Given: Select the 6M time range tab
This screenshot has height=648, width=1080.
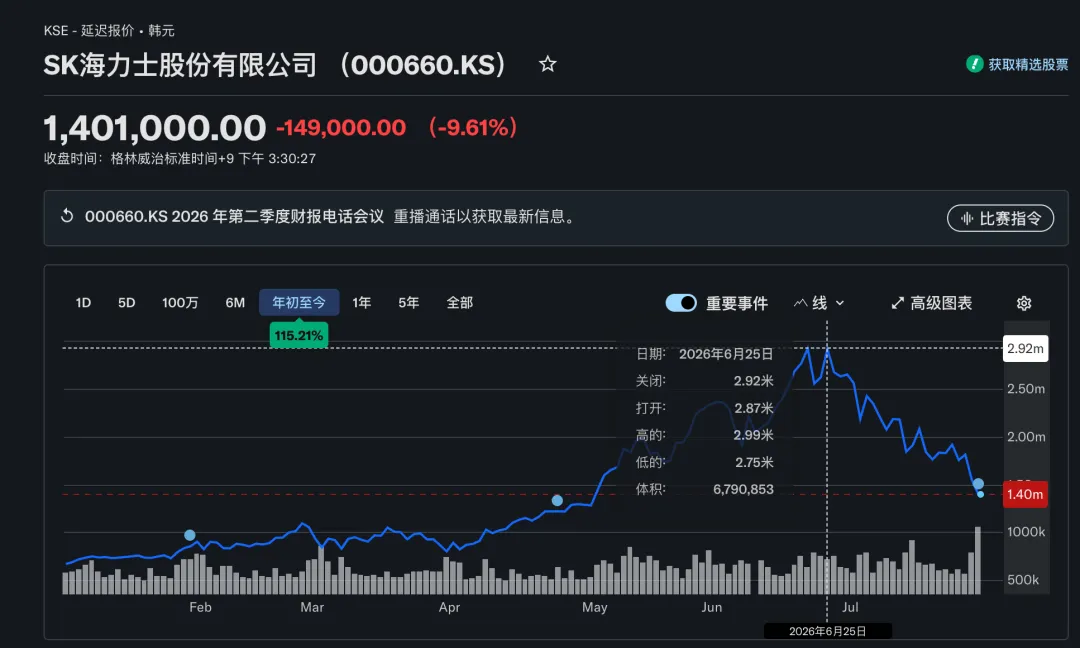Looking at the screenshot, I should pyautogui.click(x=235, y=303).
